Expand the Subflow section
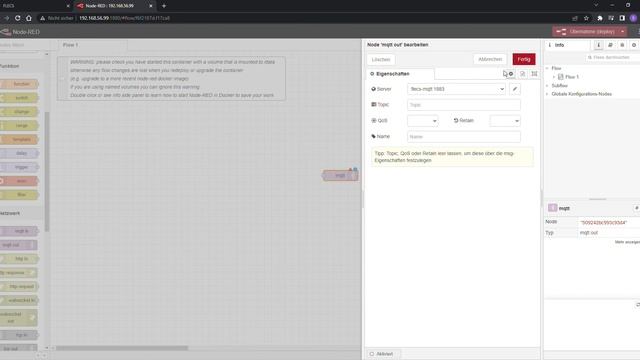Screen dimensions: 640x360 coord(547,86)
